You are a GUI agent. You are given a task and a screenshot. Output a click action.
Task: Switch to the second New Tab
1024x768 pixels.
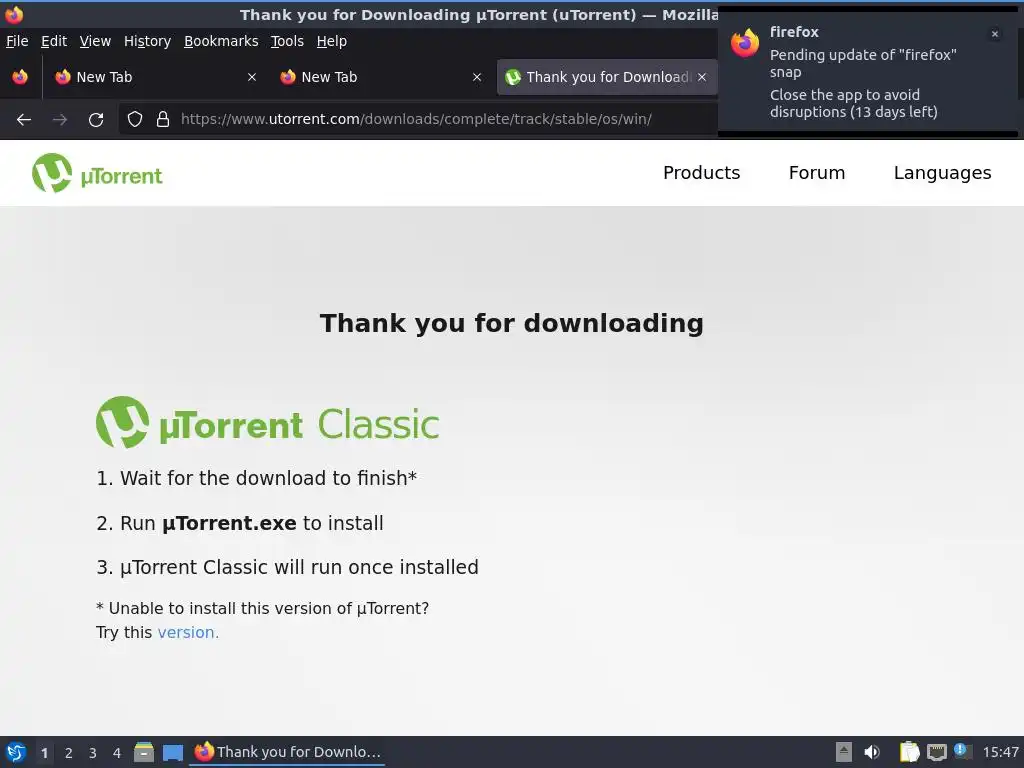click(381, 77)
